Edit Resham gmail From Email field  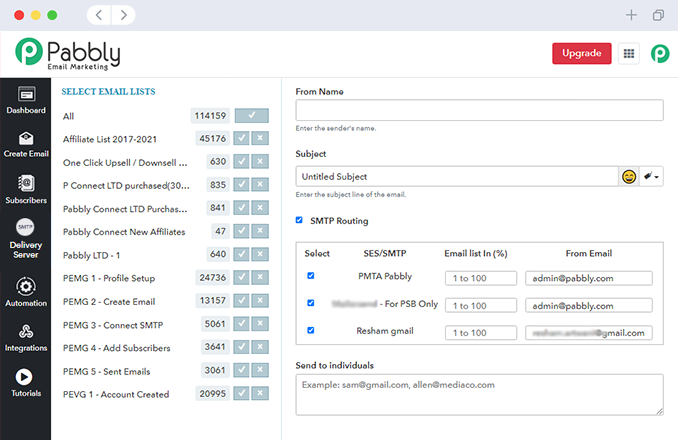588,333
